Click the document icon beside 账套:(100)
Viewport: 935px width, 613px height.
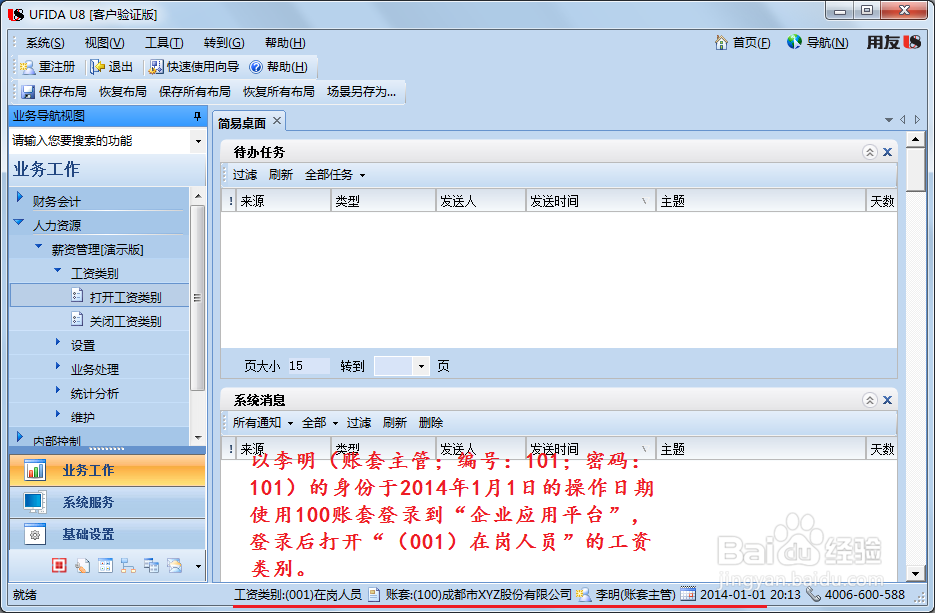click(x=374, y=594)
